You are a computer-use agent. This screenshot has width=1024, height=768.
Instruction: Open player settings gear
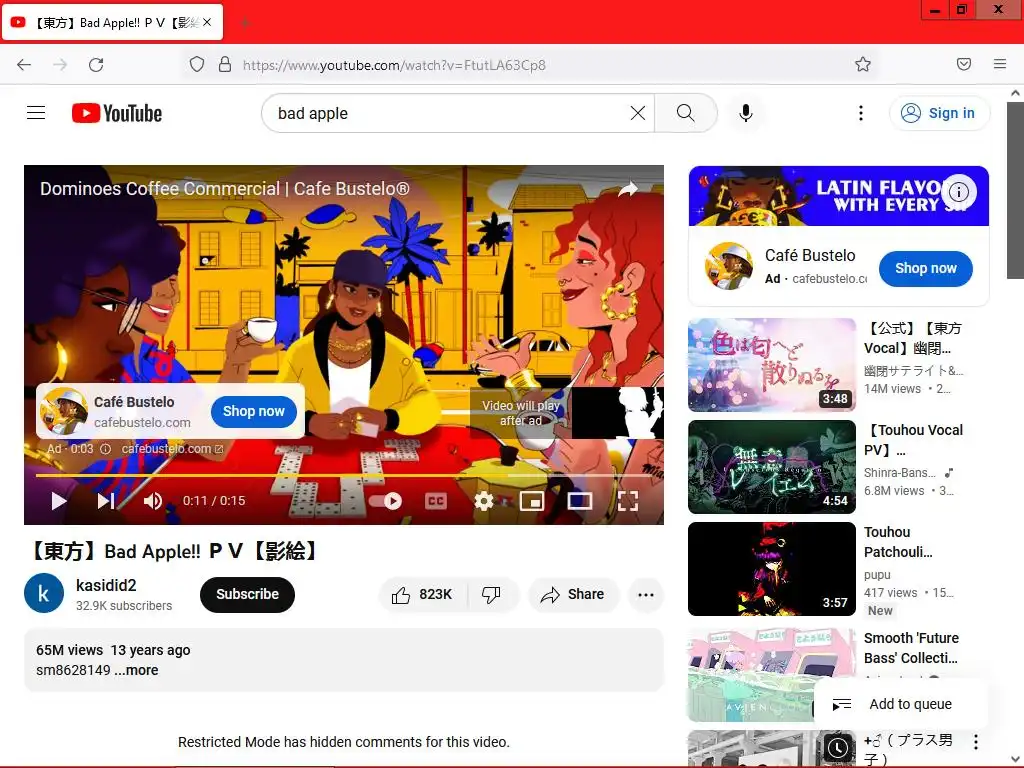pyautogui.click(x=484, y=501)
